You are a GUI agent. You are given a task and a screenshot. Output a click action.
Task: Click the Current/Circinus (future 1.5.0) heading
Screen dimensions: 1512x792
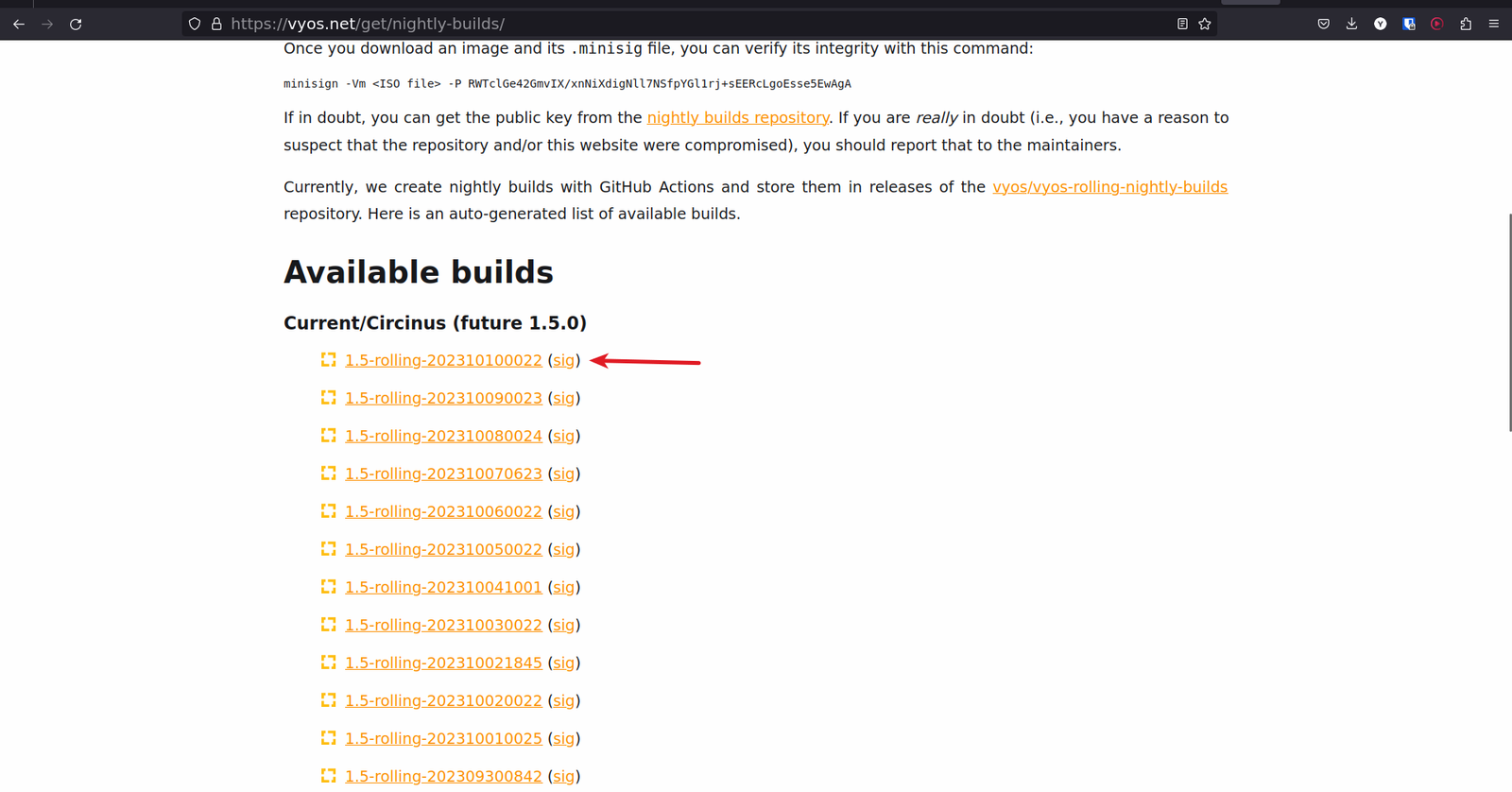[435, 323]
